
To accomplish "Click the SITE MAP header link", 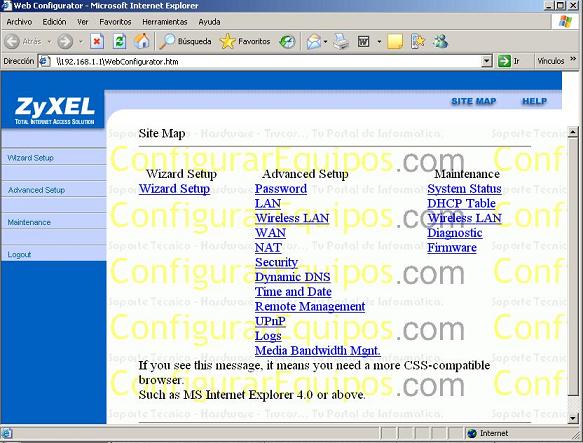I will pyautogui.click(x=473, y=101).
